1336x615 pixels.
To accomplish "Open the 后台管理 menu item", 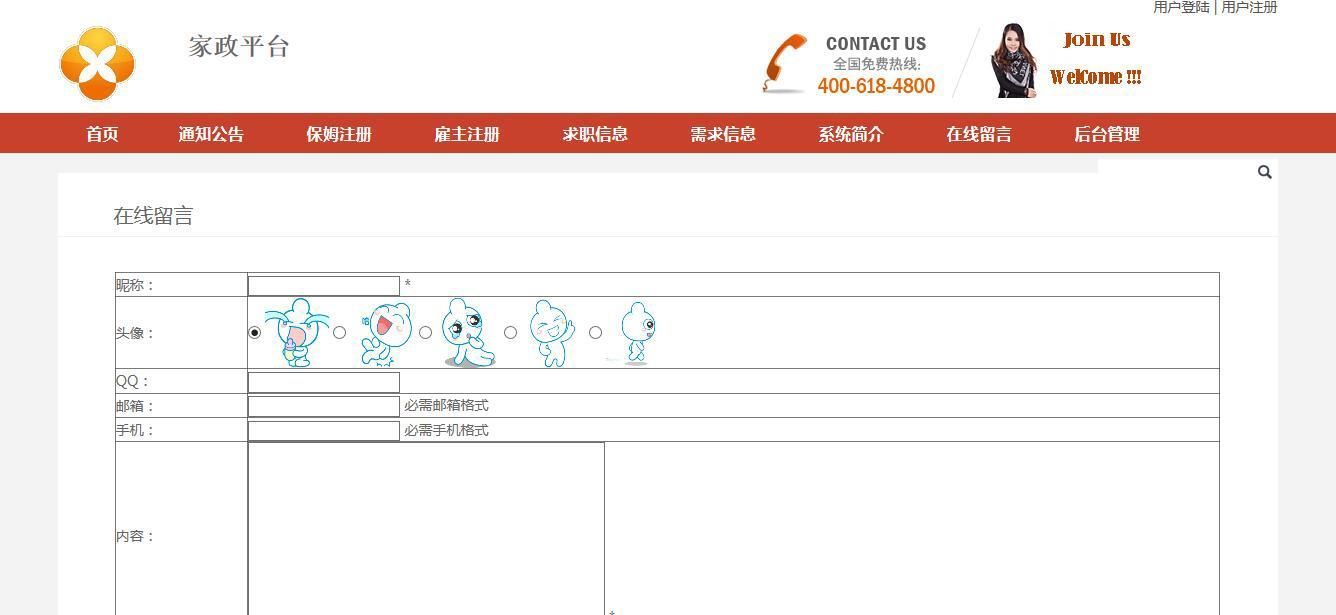I will [x=1107, y=134].
